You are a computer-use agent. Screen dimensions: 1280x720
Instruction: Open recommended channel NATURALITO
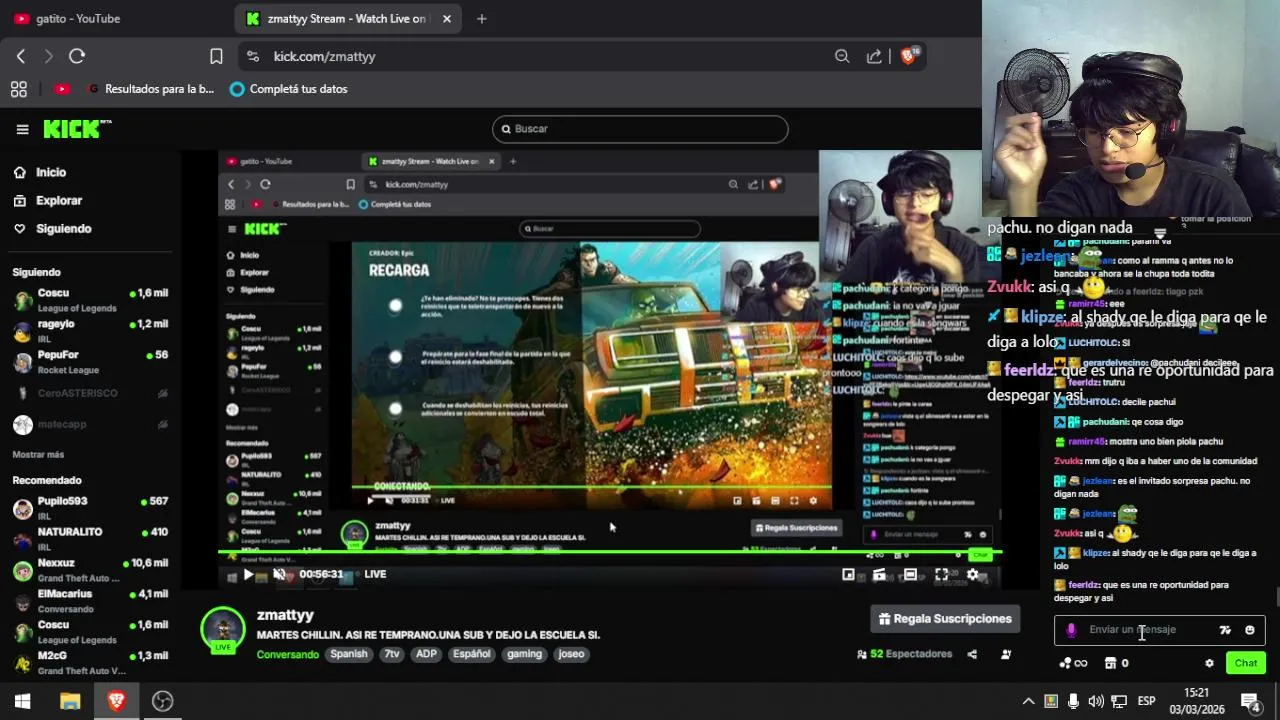coord(90,539)
